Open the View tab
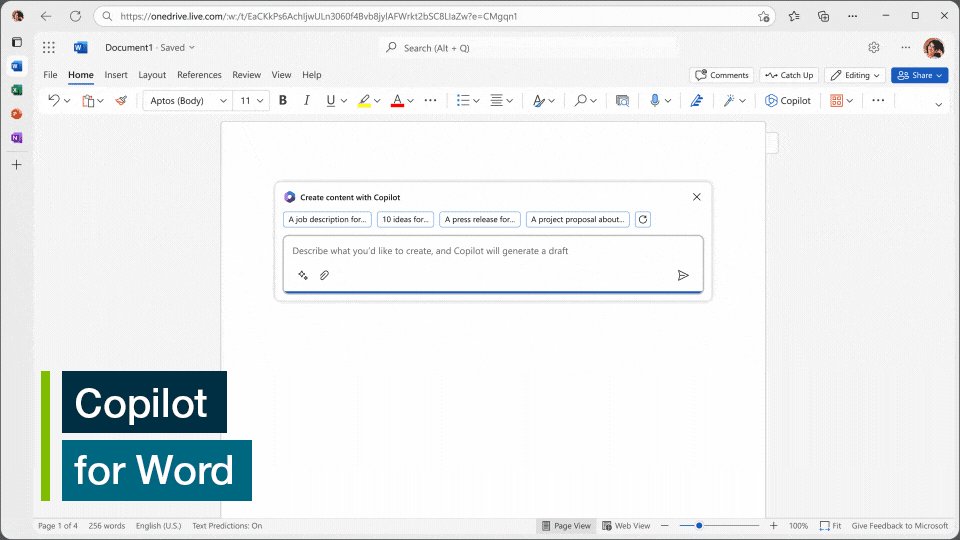Image resolution: width=960 pixels, height=540 pixels. [281, 75]
